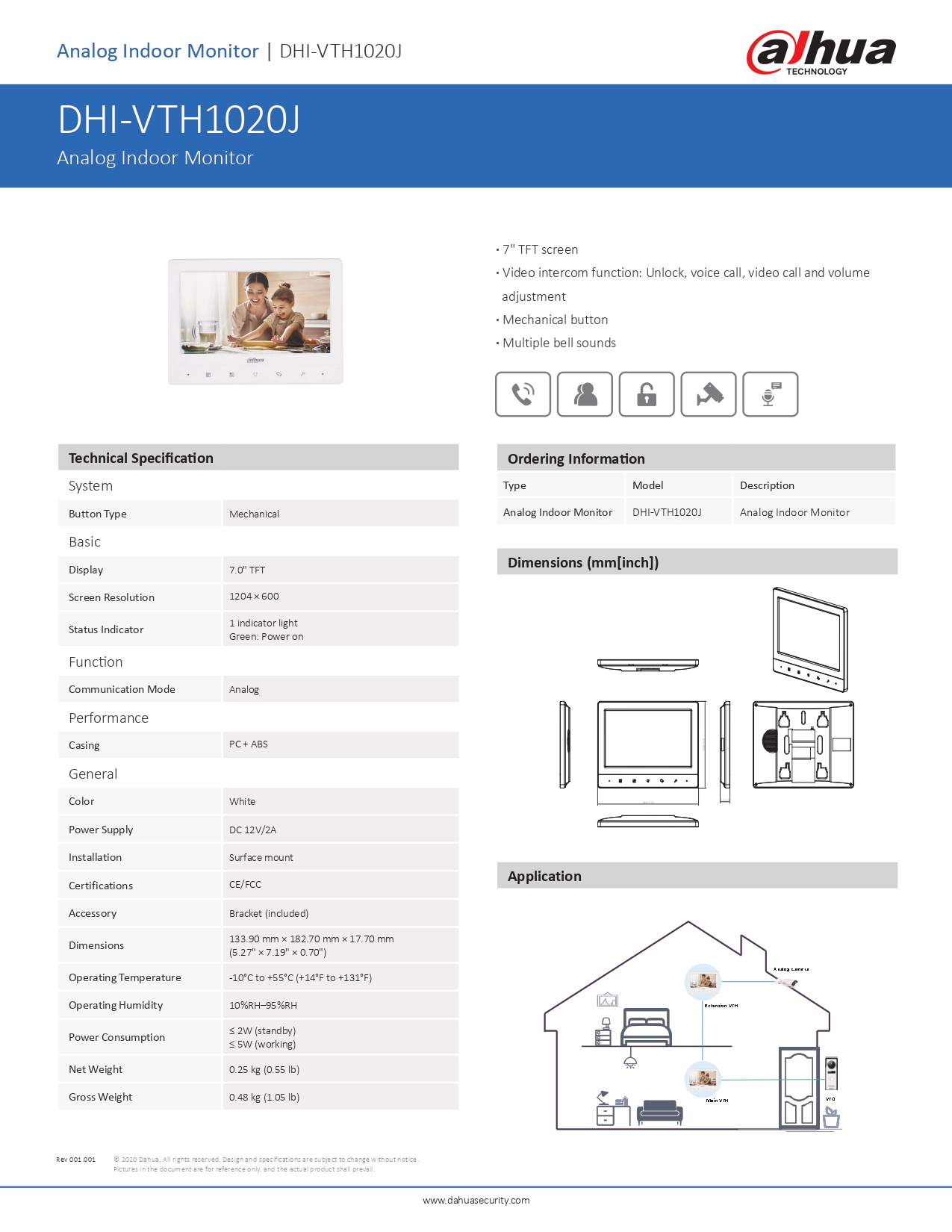Click the 'Application' section header
This screenshot has width=952, height=1232.
(697, 875)
